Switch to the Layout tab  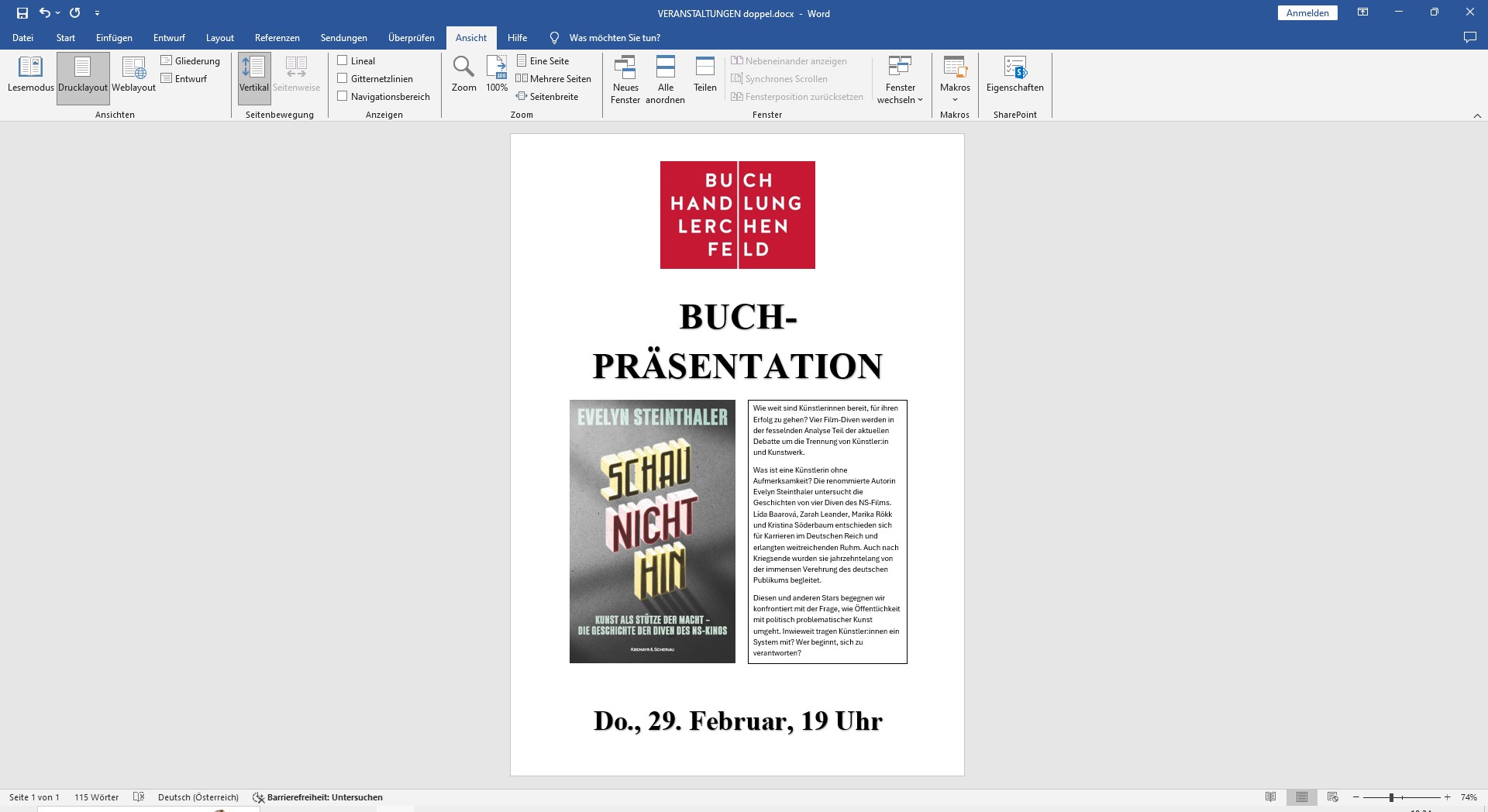tap(220, 37)
